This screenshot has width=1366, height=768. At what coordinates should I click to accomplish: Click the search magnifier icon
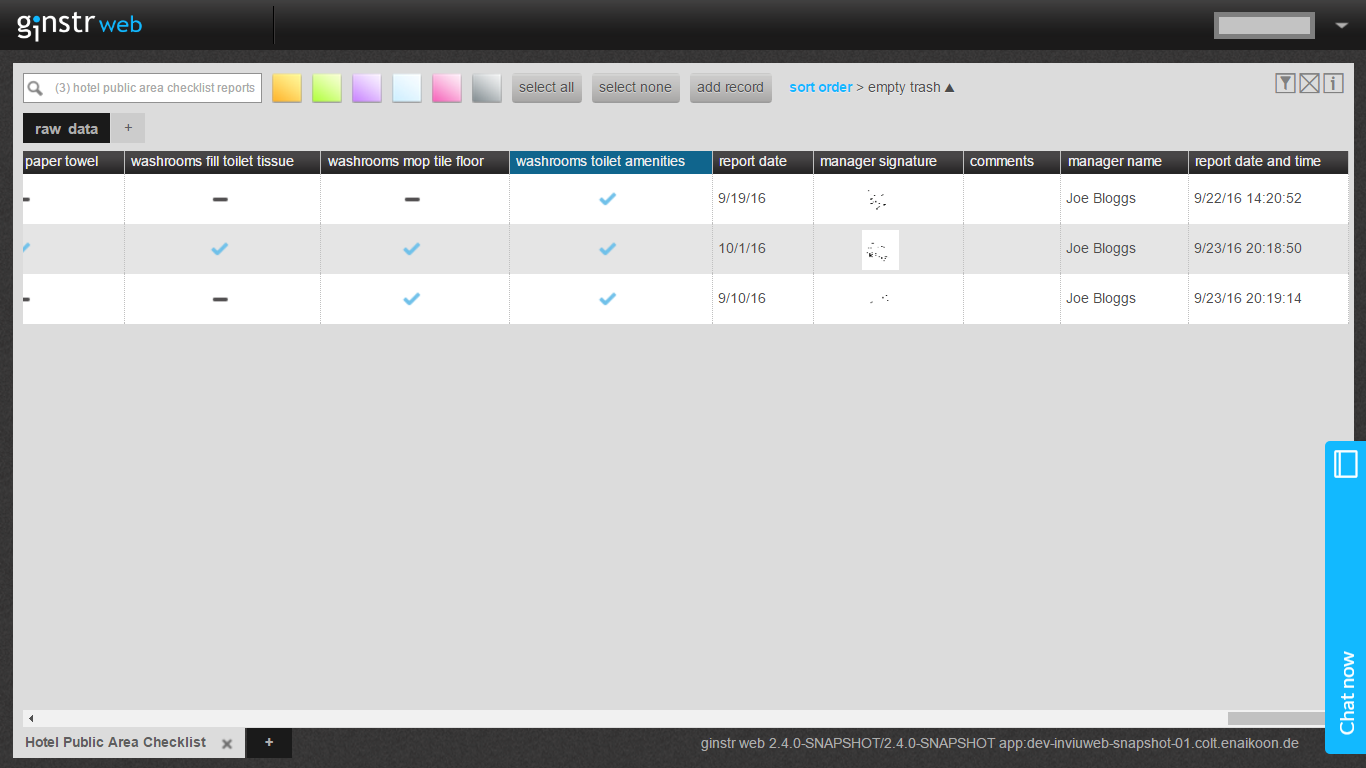pyautogui.click(x=34, y=87)
